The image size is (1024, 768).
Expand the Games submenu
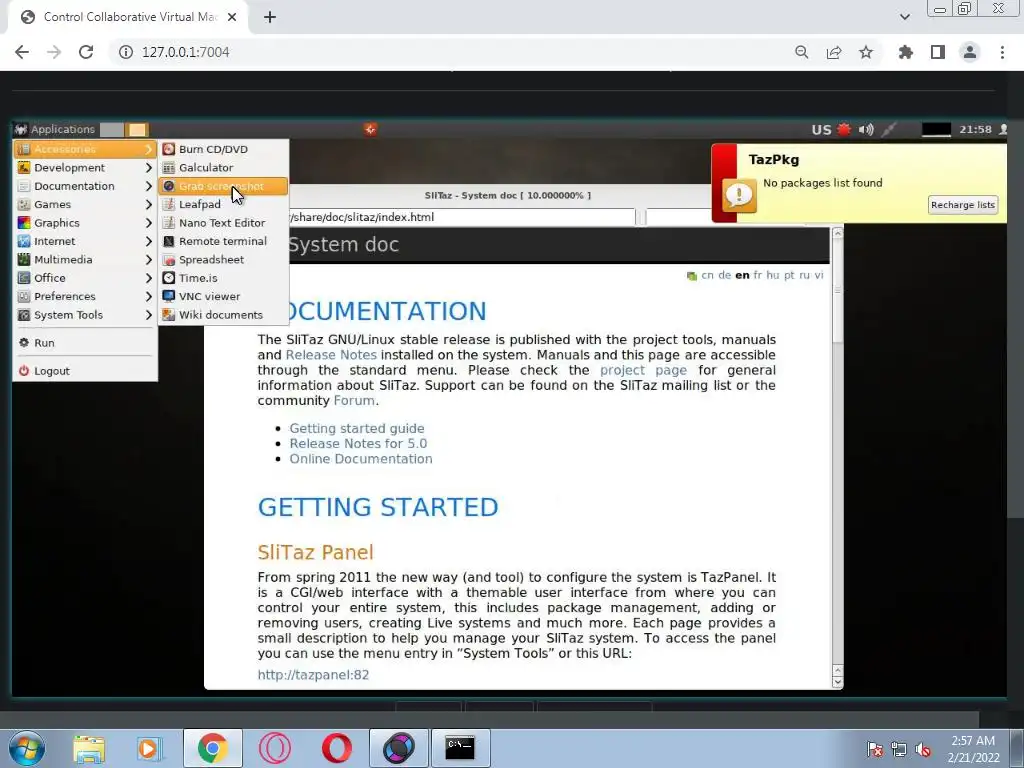[85, 204]
